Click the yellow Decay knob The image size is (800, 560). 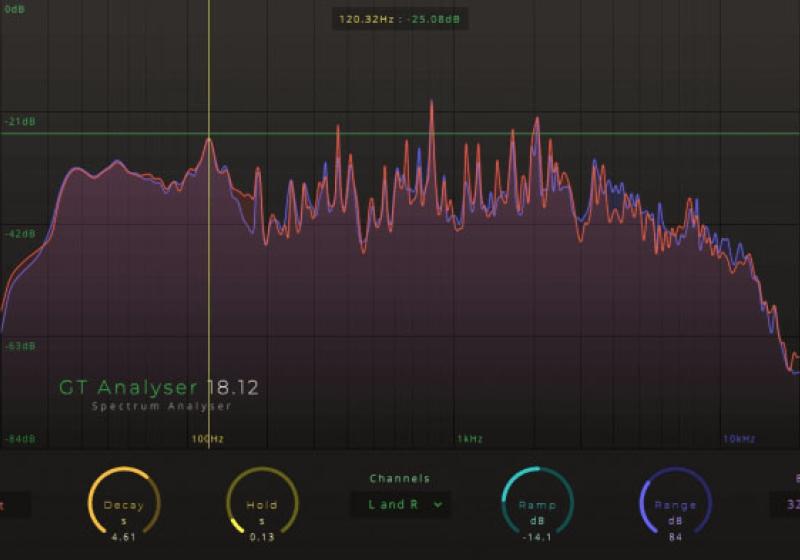pos(124,500)
